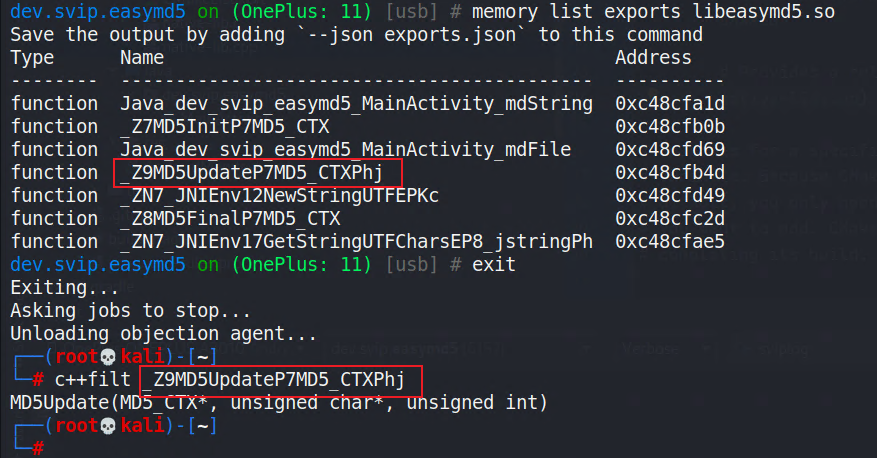Click the Name column header
The height and width of the screenshot is (458, 877).
click(142, 58)
